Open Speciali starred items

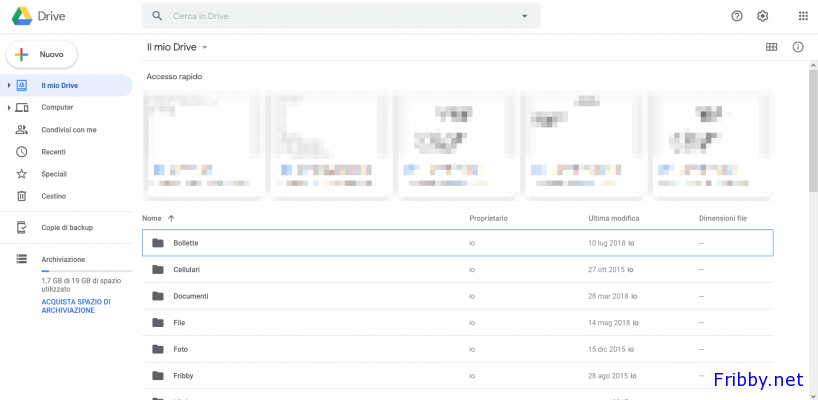(53, 174)
